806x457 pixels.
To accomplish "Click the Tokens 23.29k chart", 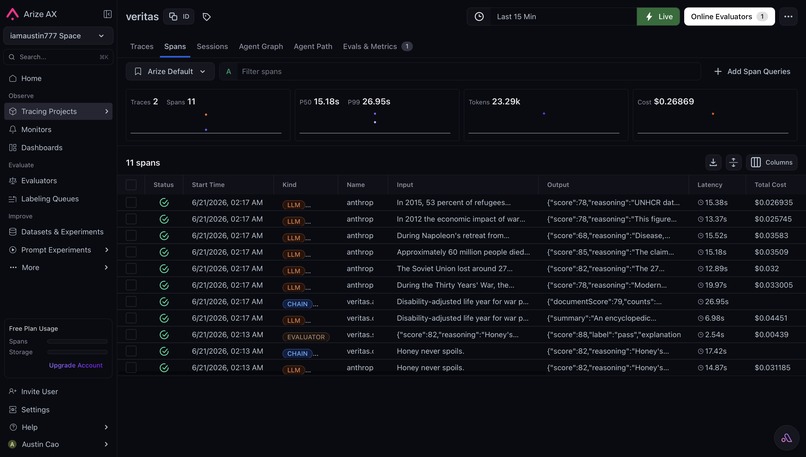I will [544, 115].
